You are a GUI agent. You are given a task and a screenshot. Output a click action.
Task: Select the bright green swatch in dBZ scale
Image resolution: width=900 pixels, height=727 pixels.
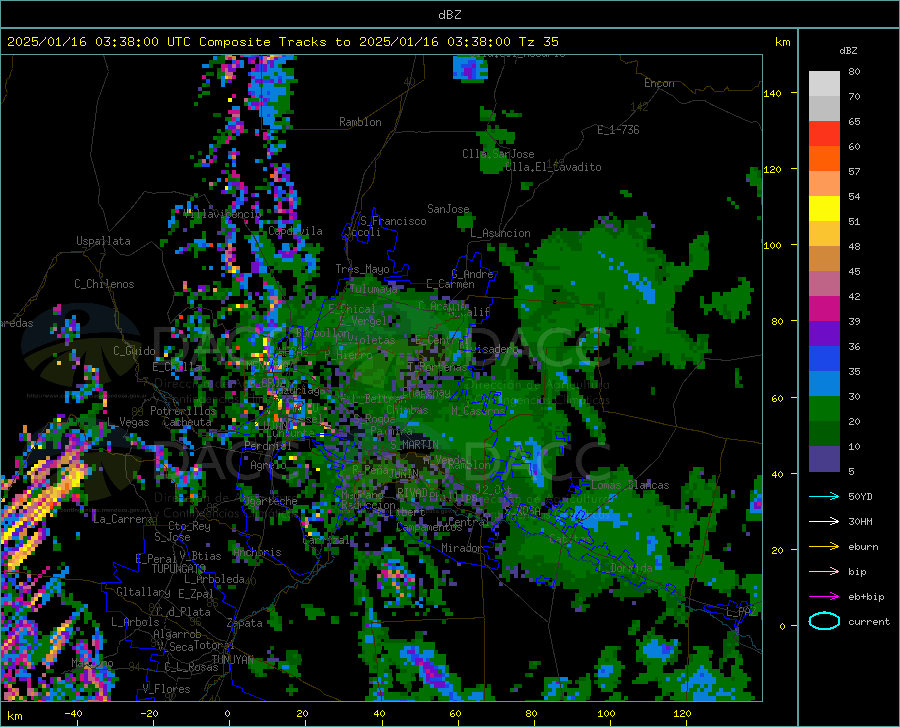pos(824,409)
